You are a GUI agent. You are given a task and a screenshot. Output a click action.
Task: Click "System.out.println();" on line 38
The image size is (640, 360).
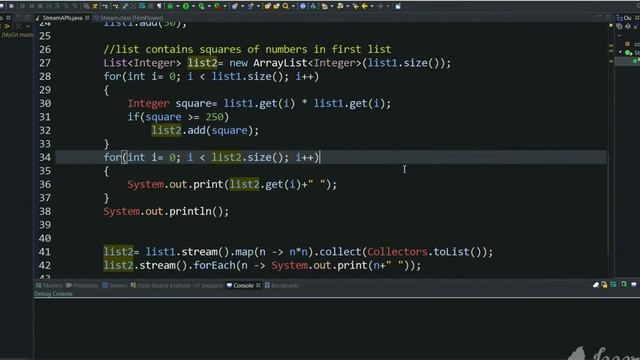click(167, 211)
